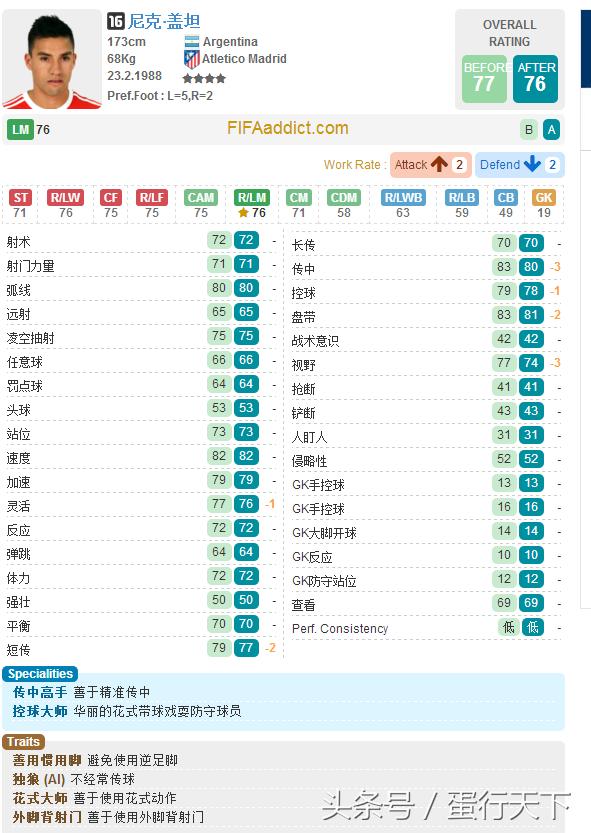Click the 远射 after value 65
Image resolution: width=591 pixels, height=833 pixels.
coord(246,312)
